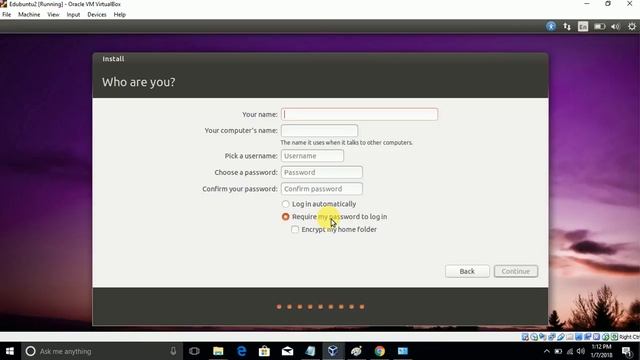Image resolution: width=640 pixels, height=360 pixels.
Task: Open the VirtualBox File menu
Action: pos(7,15)
